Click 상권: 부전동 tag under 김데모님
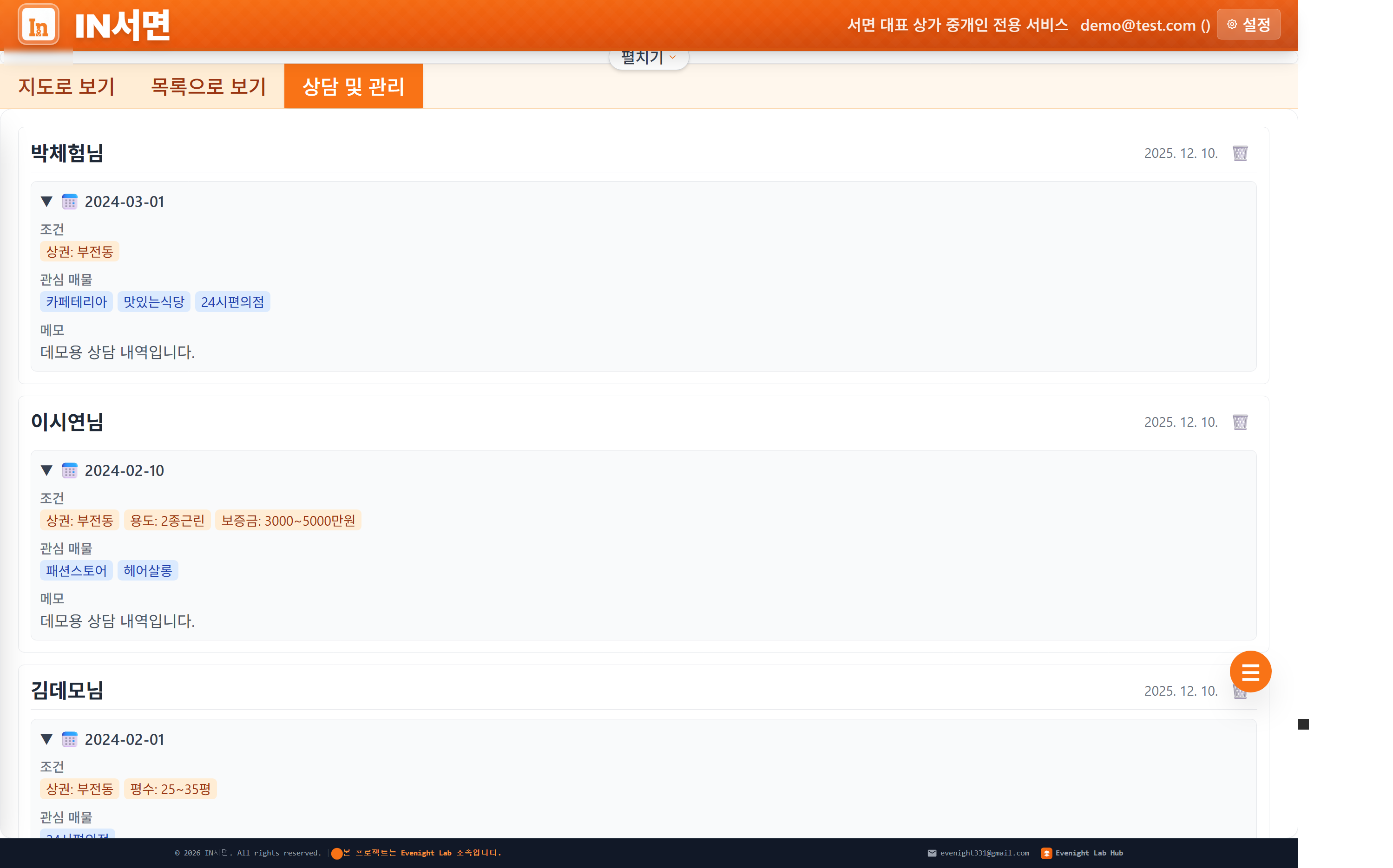1393x868 pixels. pyautogui.click(x=79, y=790)
